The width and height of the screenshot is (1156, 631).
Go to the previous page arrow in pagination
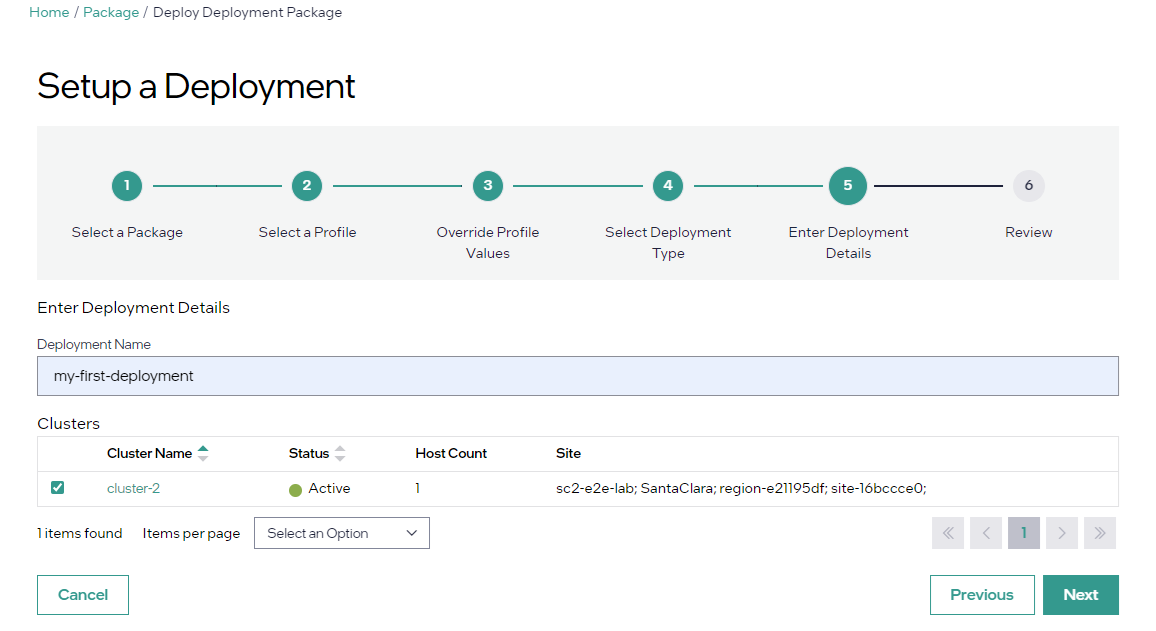[x=986, y=533]
